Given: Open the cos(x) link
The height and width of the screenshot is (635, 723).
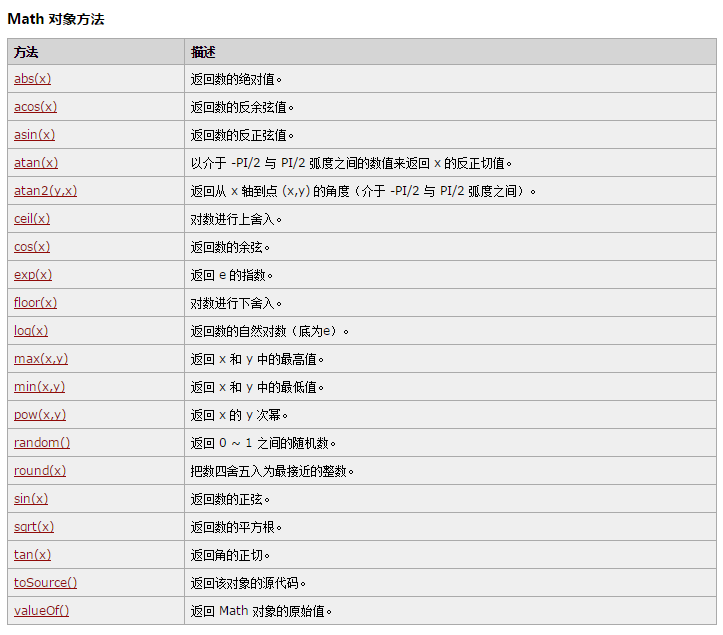Looking at the screenshot, I should tap(32, 247).
